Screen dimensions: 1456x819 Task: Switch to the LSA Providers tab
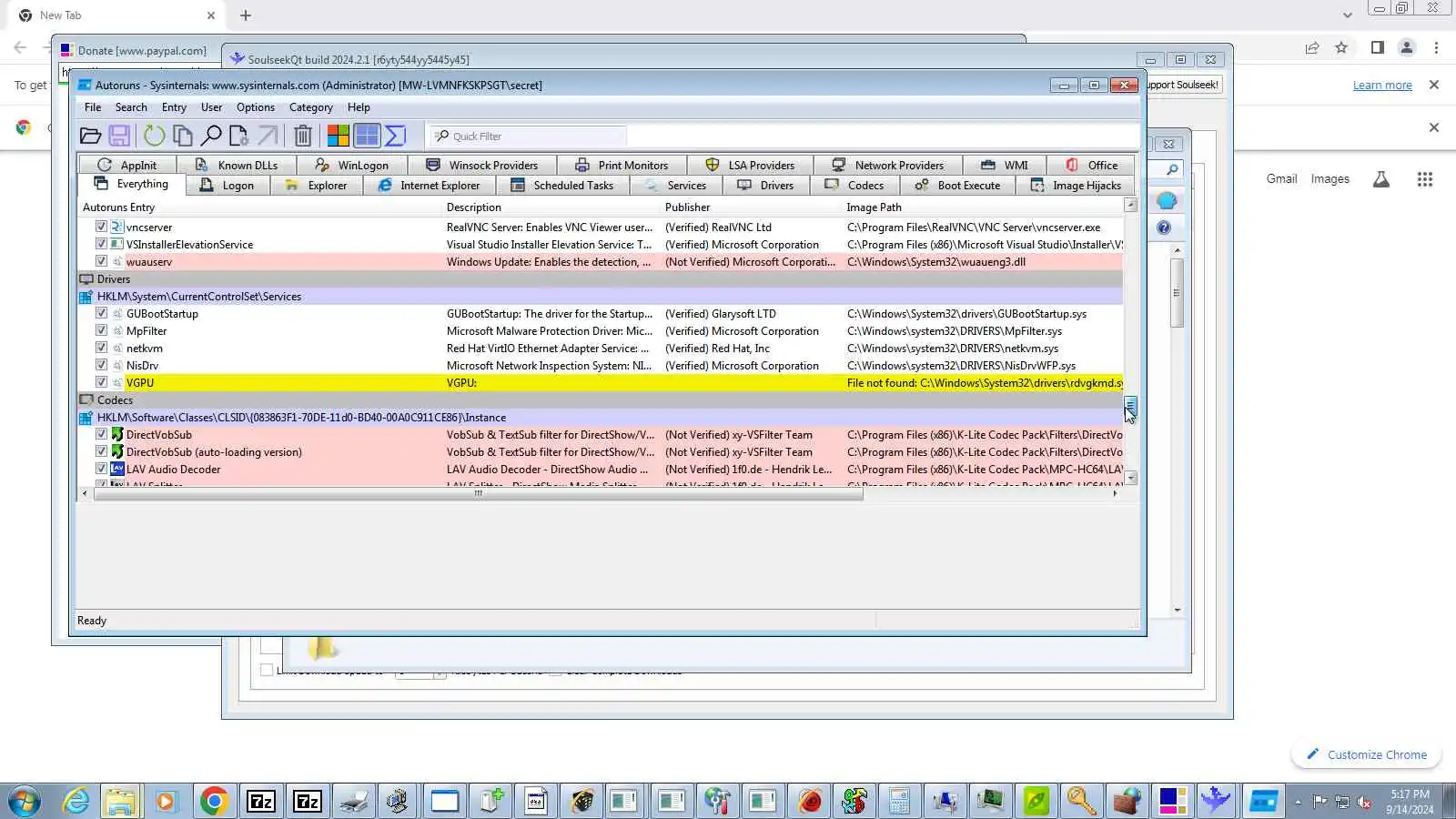click(x=750, y=165)
